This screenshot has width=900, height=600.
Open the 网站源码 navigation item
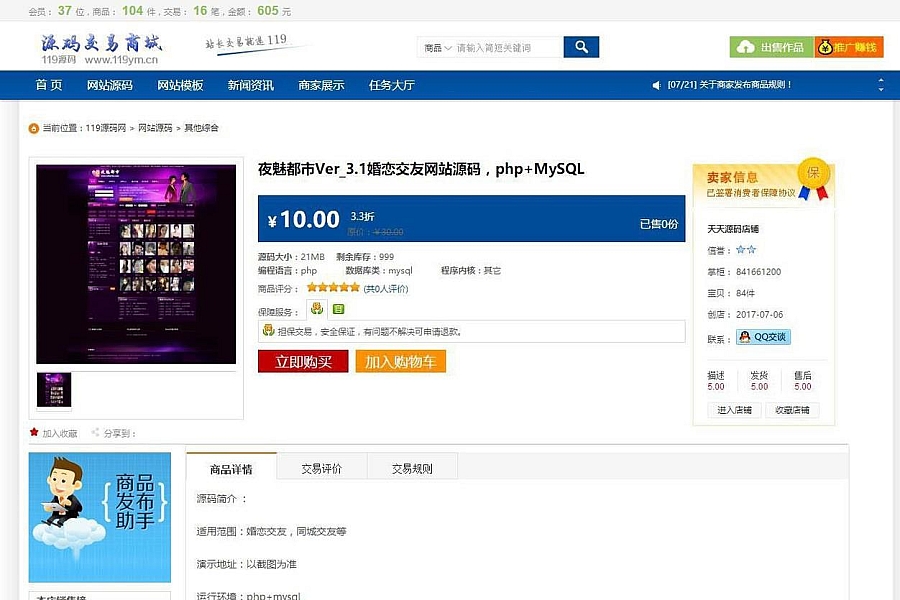pos(110,86)
